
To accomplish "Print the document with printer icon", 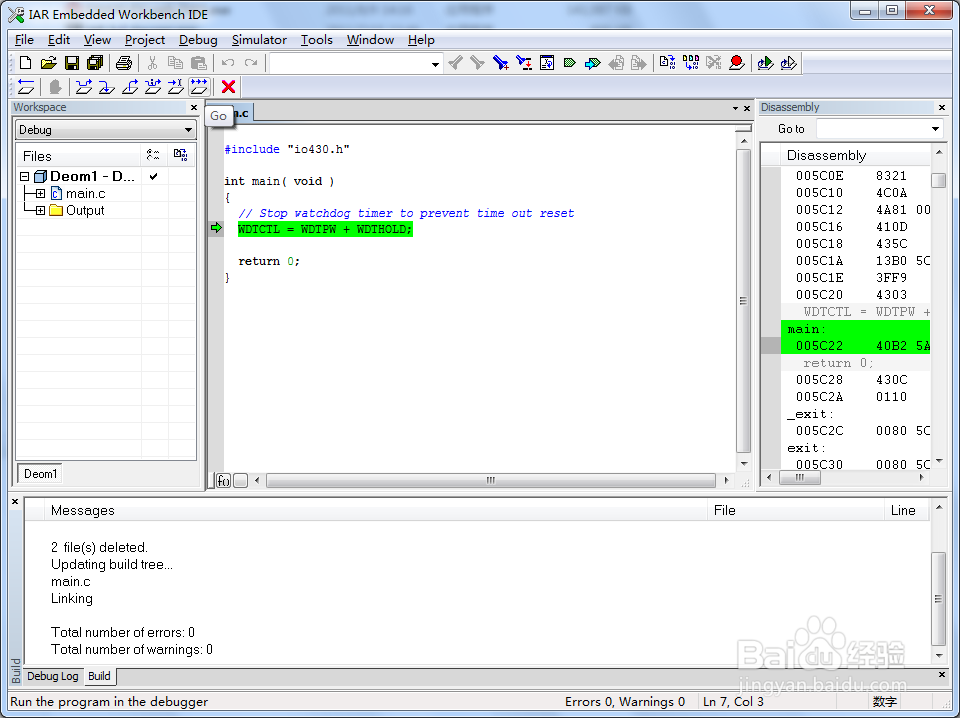I will (124, 62).
